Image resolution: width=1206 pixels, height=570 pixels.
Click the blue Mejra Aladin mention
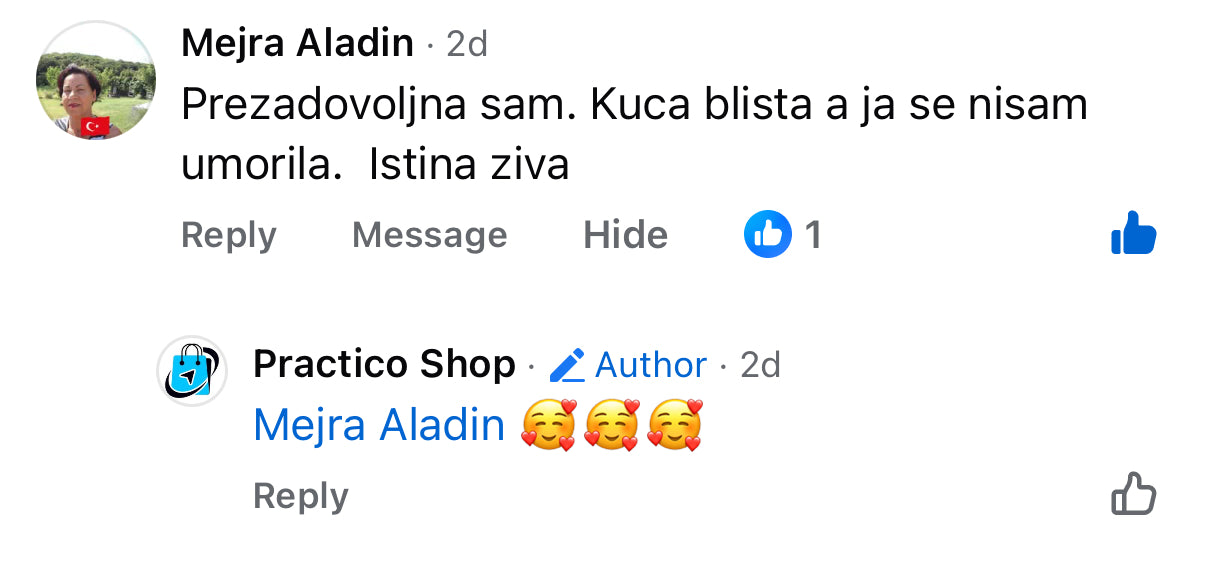379,426
